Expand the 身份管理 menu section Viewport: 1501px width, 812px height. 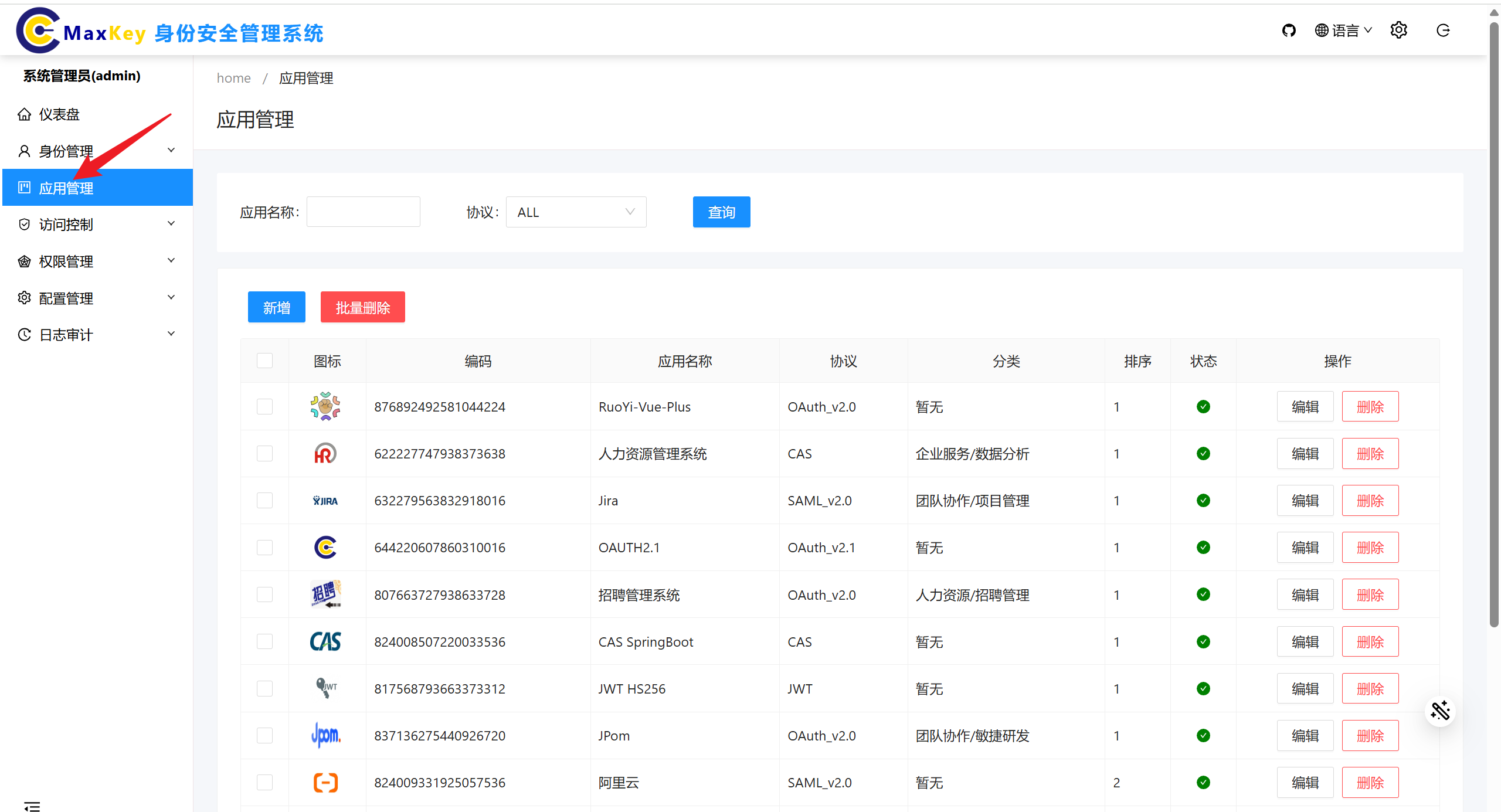[66, 151]
